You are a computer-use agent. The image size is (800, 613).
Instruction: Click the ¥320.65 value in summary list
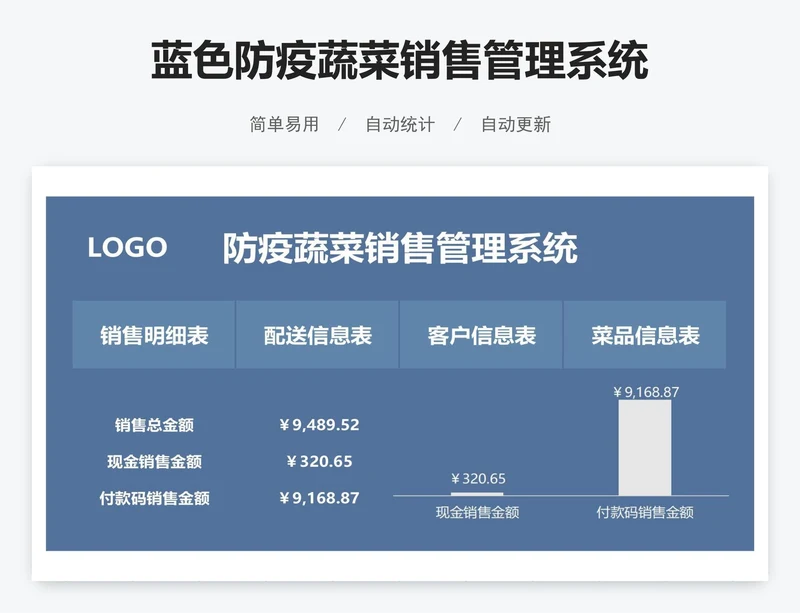coord(319,461)
